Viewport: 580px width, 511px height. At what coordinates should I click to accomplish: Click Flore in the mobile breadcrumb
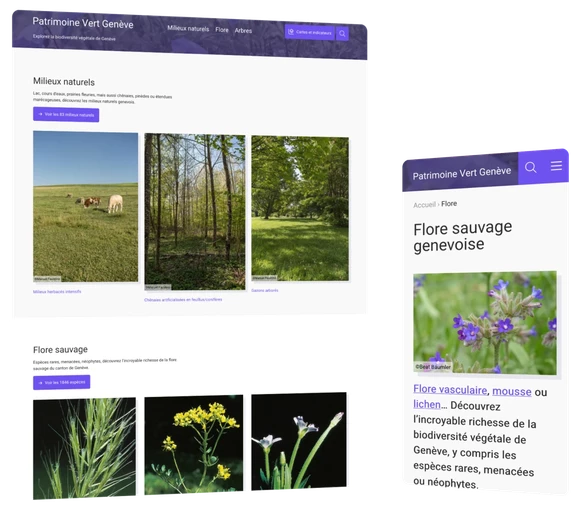pyautogui.click(x=449, y=204)
